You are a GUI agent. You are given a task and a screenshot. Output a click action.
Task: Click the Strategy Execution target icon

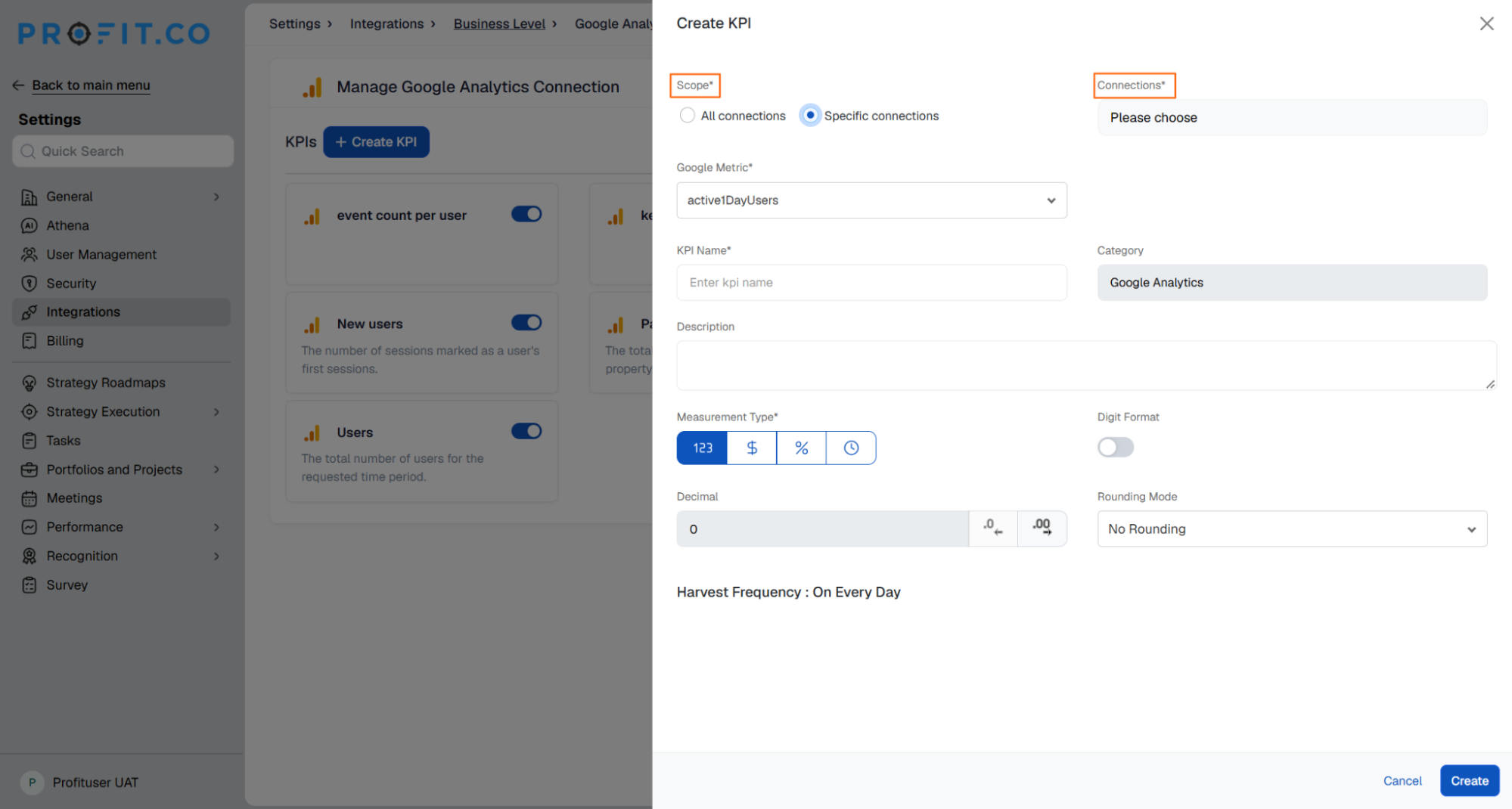[29, 412]
